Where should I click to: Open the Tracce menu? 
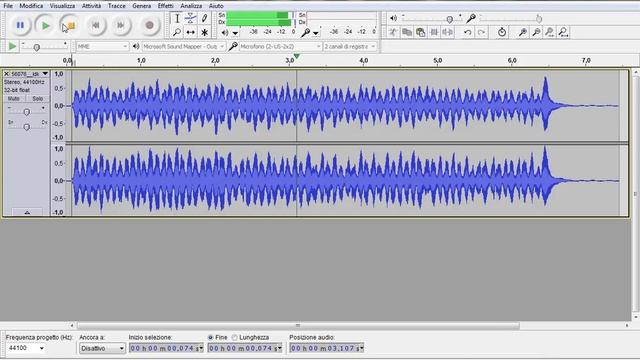tap(117, 6)
